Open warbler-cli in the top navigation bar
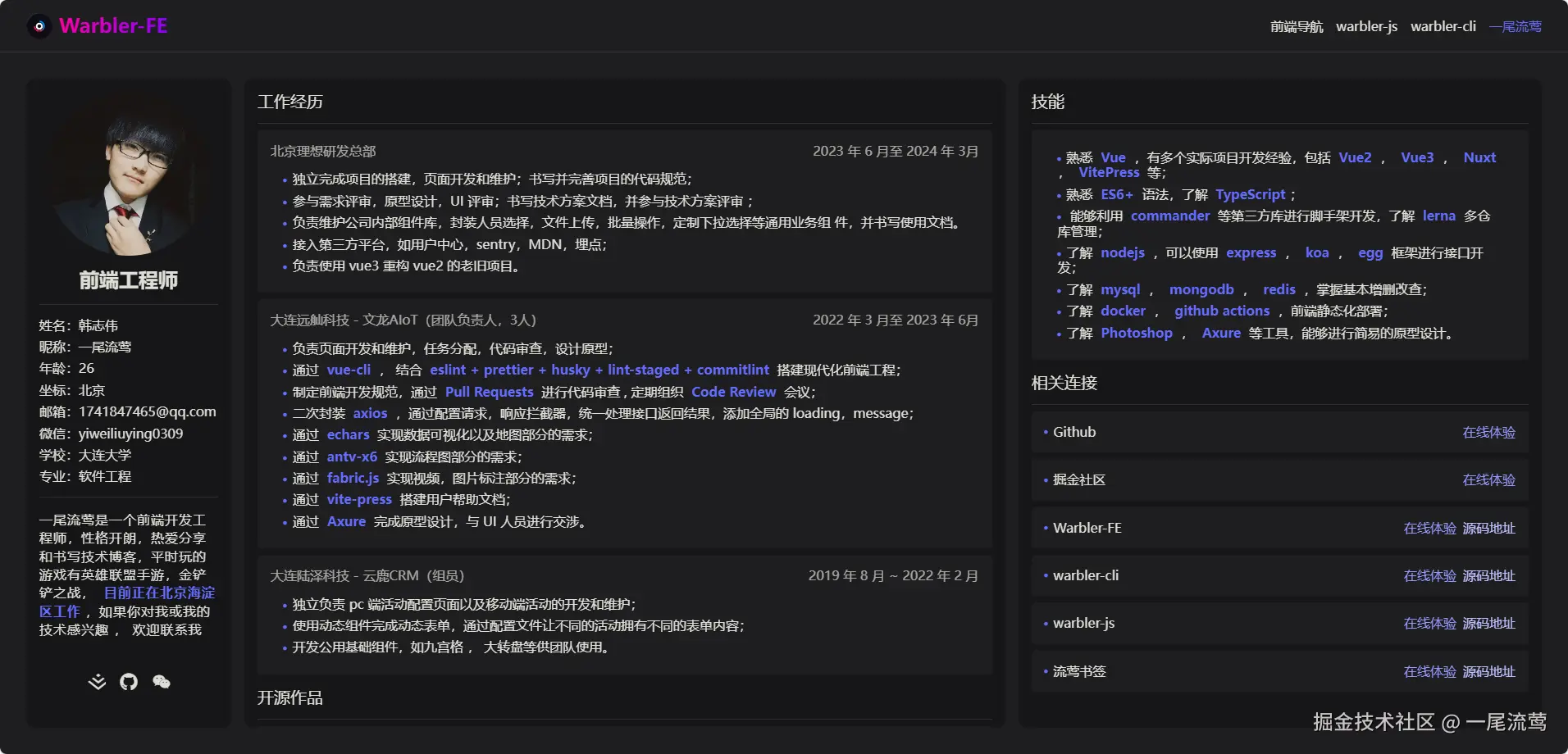The height and width of the screenshot is (754, 1568). pos(1443,26)
